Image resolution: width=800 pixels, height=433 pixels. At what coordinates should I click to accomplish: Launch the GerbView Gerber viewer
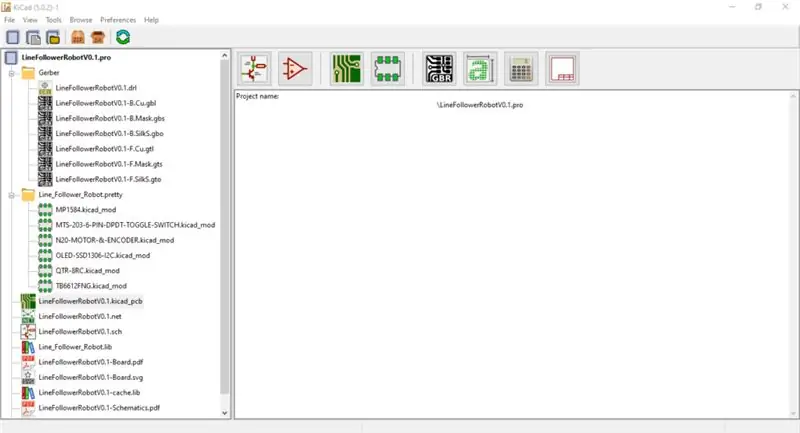point(439,69)
